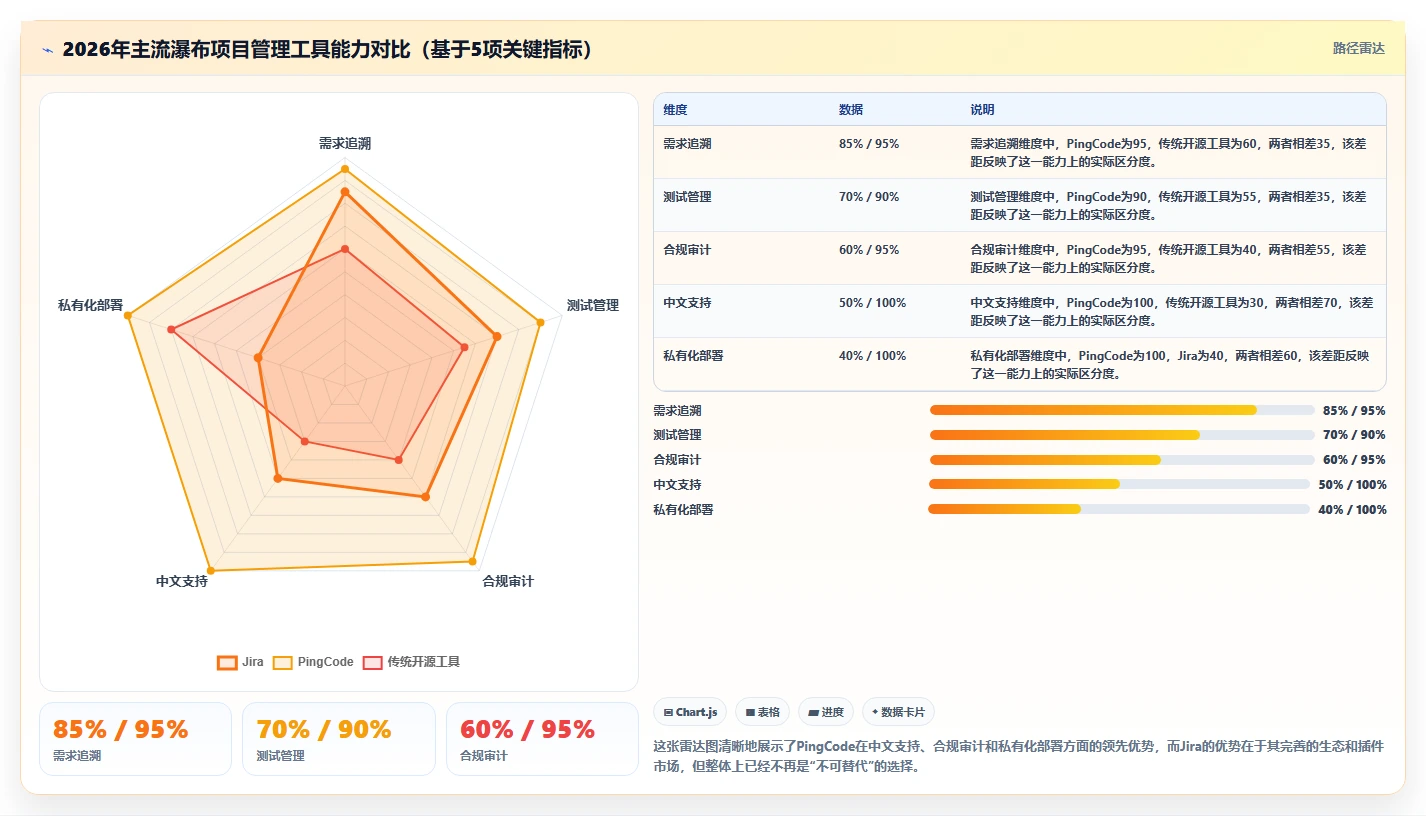The width and height of the screenshot is (1426, 816).
Task: Toggle the PingCode legend swatch
Action: (x=283, y=662)
